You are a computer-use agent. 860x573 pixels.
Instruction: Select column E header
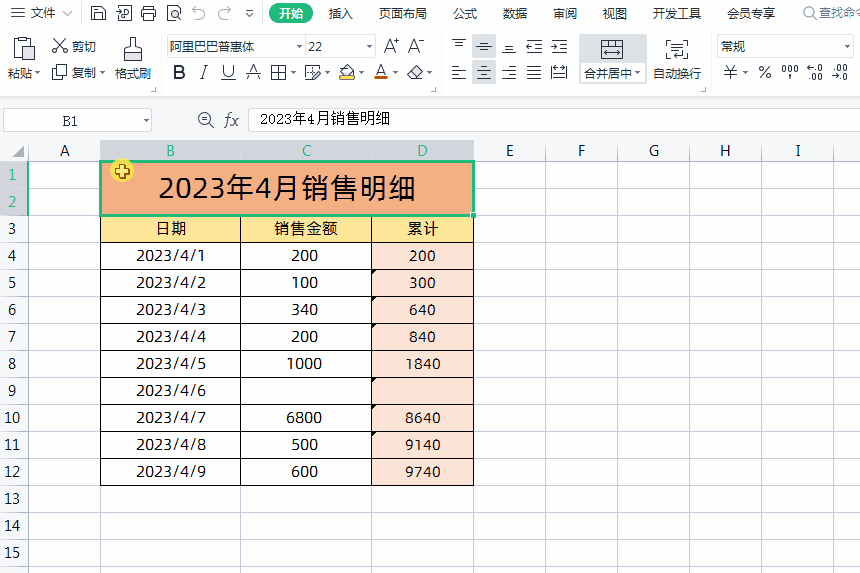click(x=510, y=151)
